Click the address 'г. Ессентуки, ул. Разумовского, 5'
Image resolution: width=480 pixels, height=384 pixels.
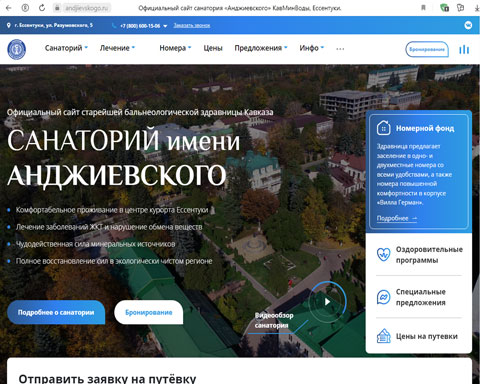point(53,25)
